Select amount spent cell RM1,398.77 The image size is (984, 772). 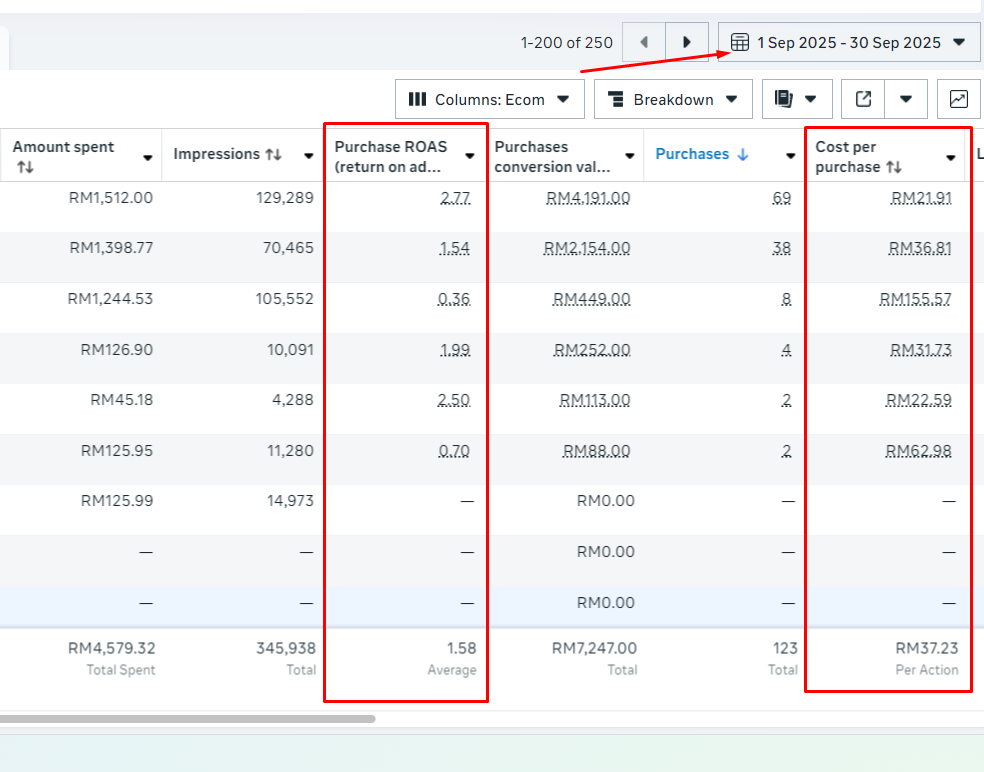tap(111, 249)
